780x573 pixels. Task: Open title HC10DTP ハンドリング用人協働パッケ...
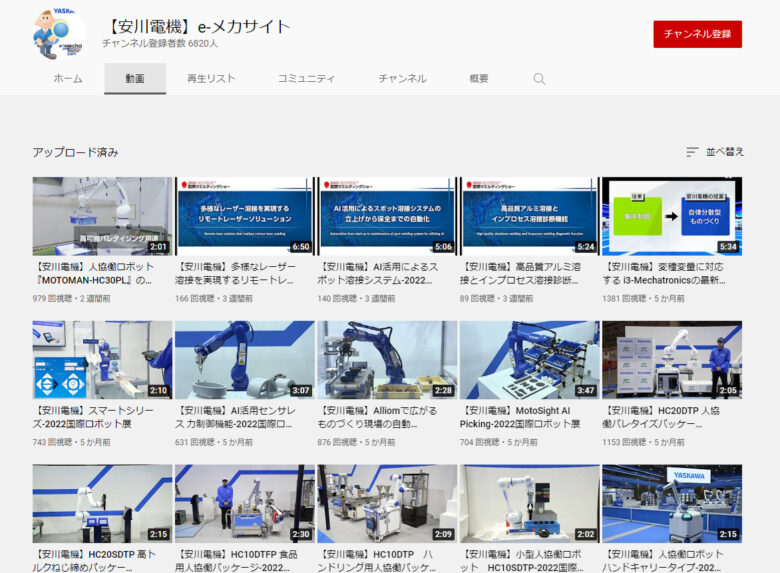[x=377, y=561]
